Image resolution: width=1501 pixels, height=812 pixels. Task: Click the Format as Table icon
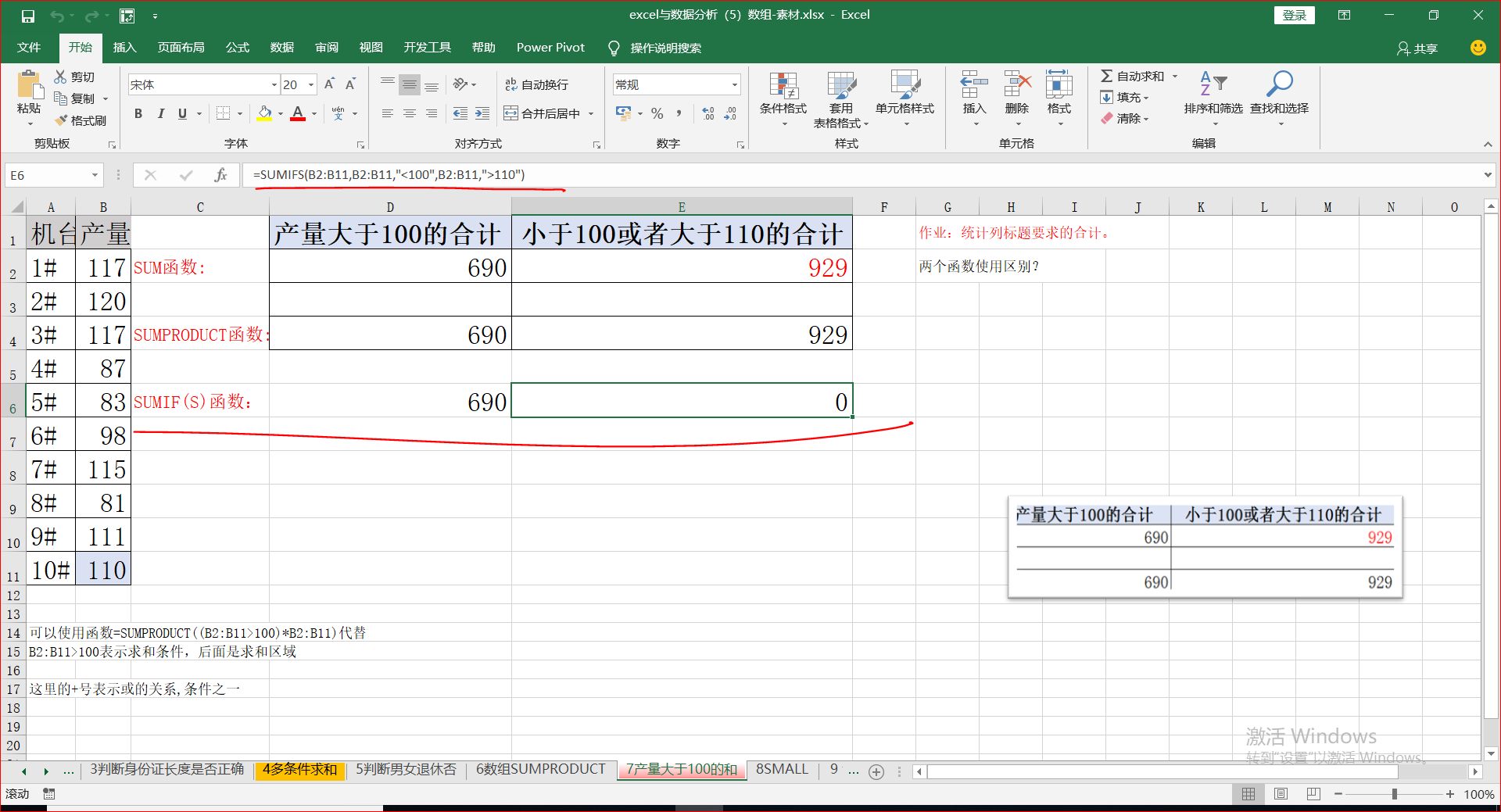841,85
